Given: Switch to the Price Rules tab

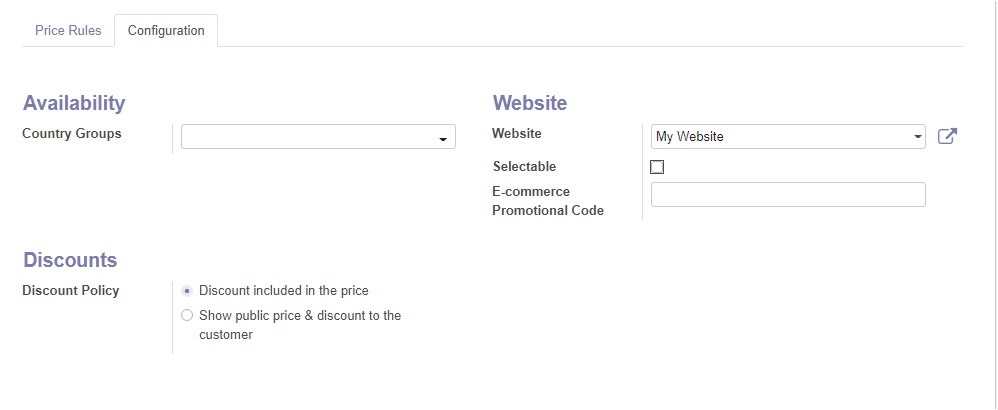Looking at the screenshot, I should (68, 31).
